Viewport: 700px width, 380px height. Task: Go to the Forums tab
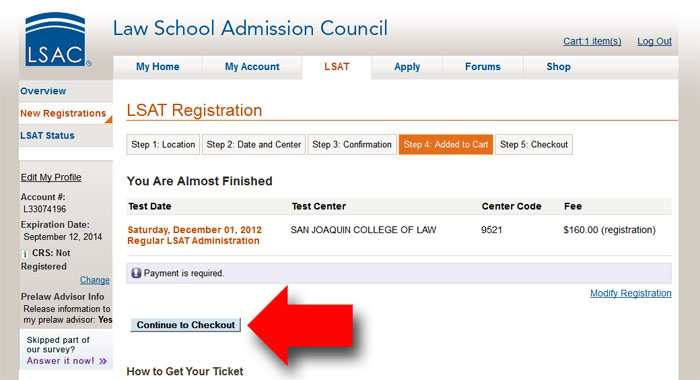point(483,67)
